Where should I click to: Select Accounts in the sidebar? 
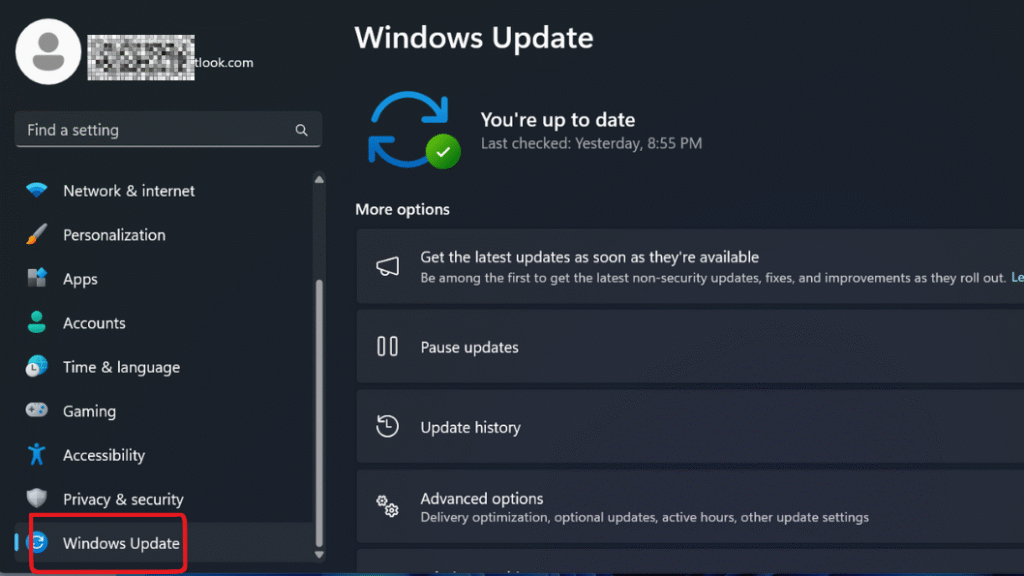pos(165,323)
